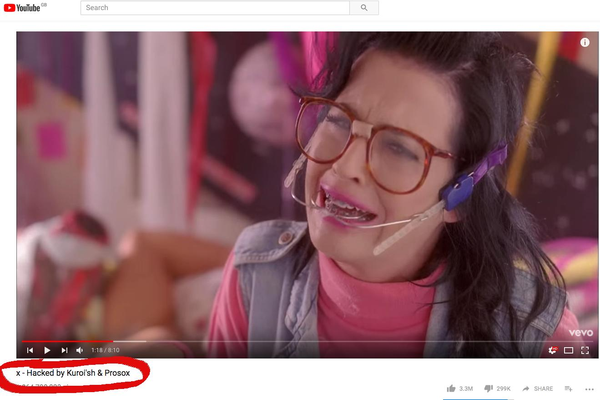Click the 1:18 / 8:10 timestamp
This screenshot has height=400, width=600.
click(105, 350)
